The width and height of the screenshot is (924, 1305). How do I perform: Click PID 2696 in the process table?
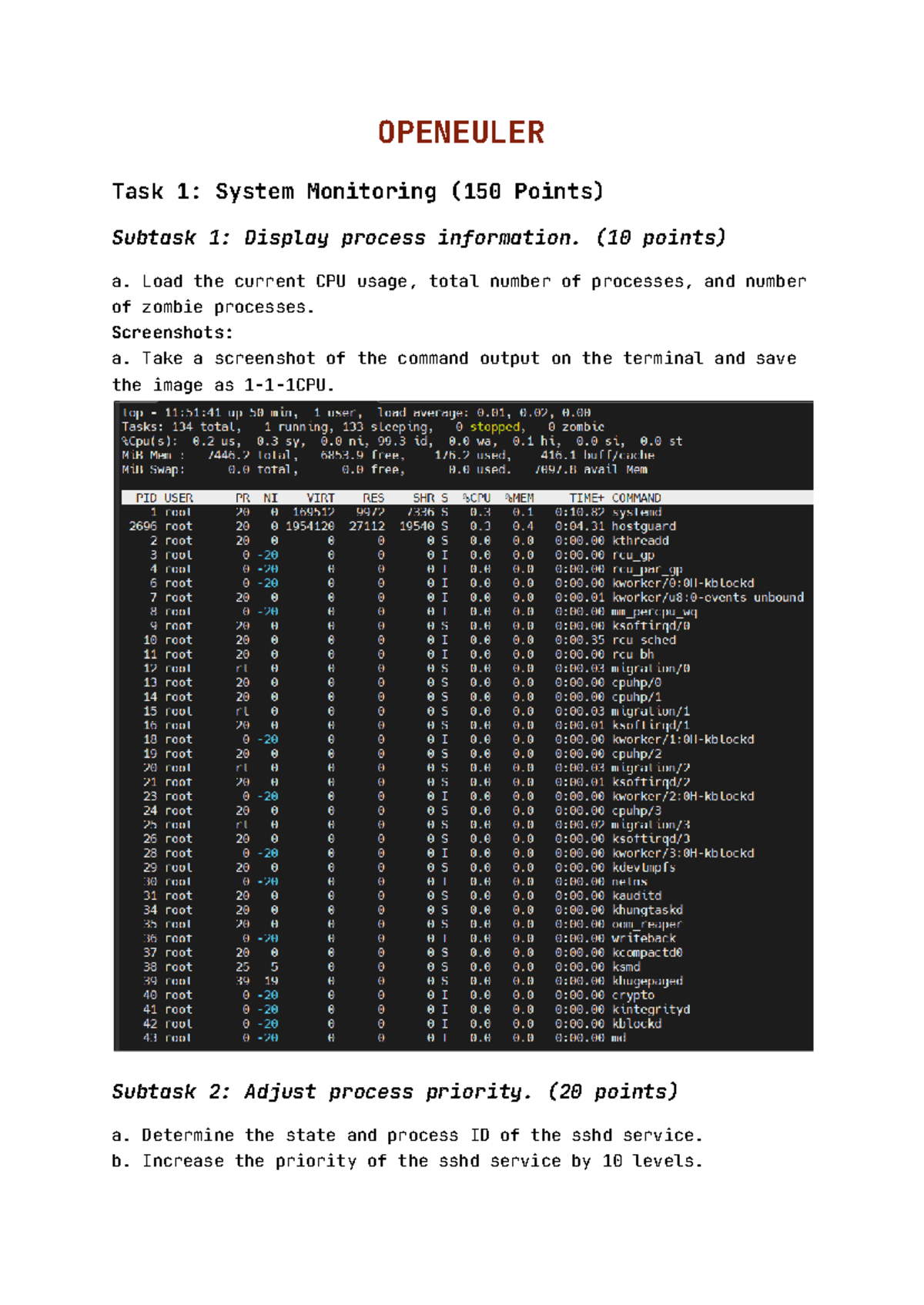[x=142, y=526]
